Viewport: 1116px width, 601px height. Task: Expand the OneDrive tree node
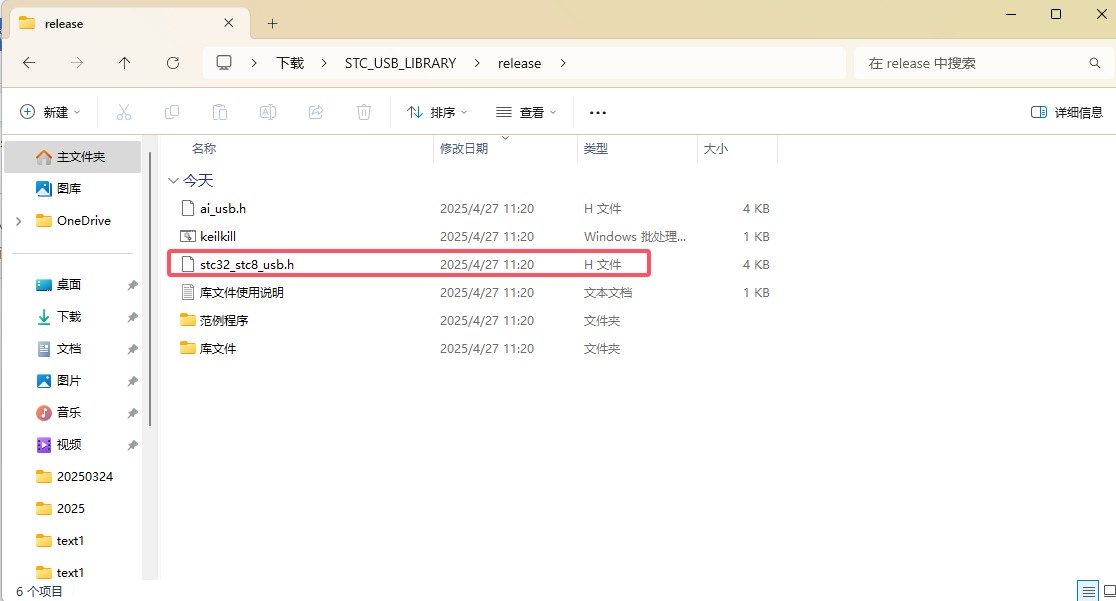coord(19,221)
